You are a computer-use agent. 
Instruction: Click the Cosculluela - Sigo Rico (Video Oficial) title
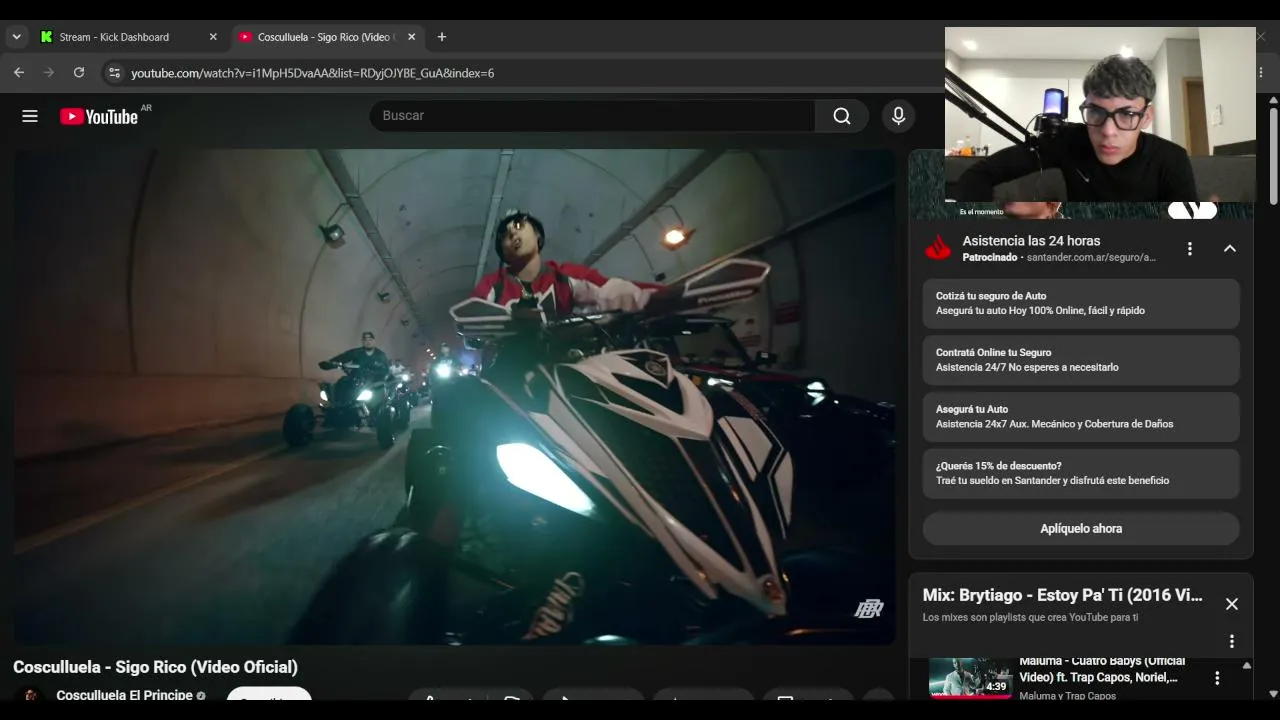155,667
